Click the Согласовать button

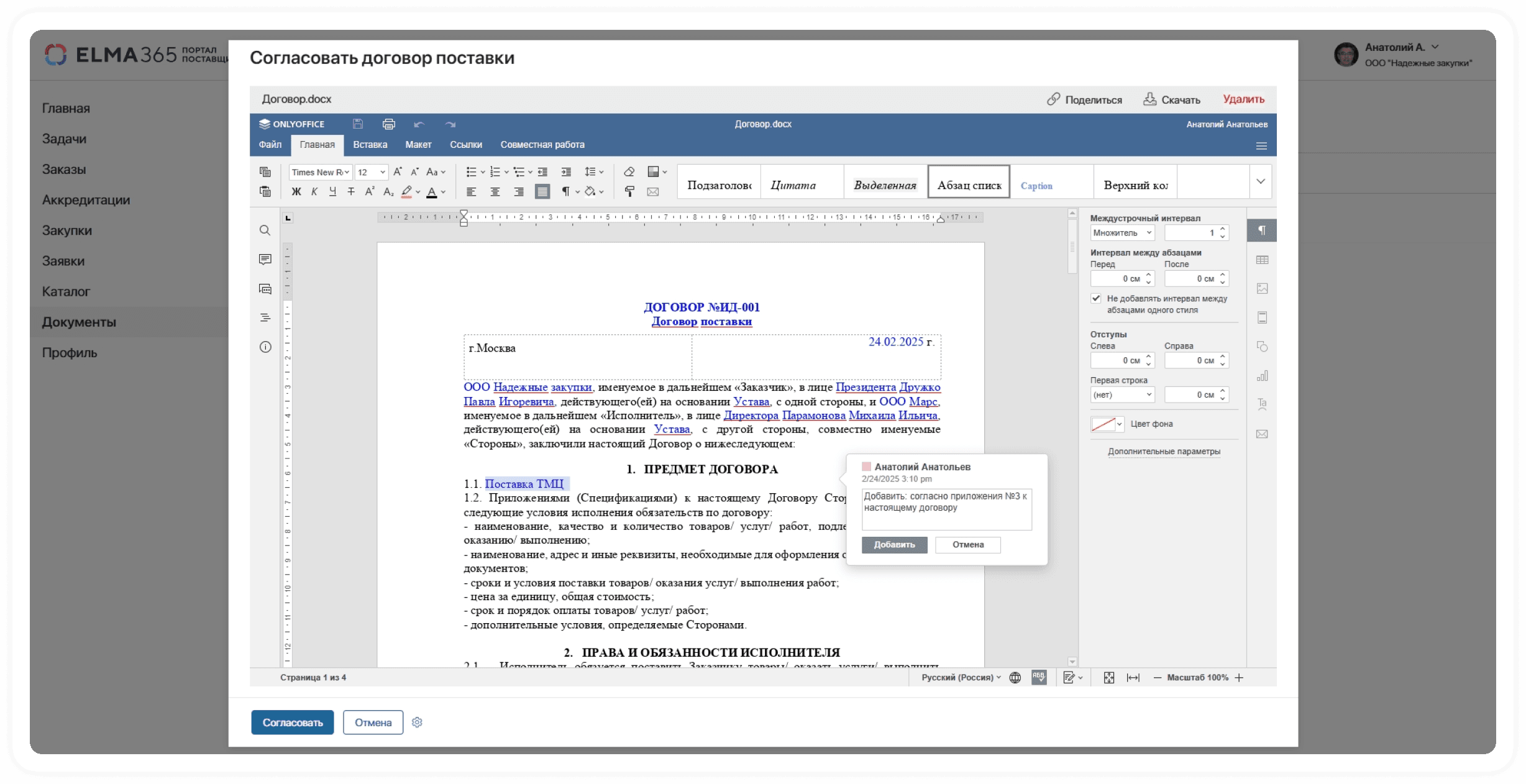click(292, 722)
